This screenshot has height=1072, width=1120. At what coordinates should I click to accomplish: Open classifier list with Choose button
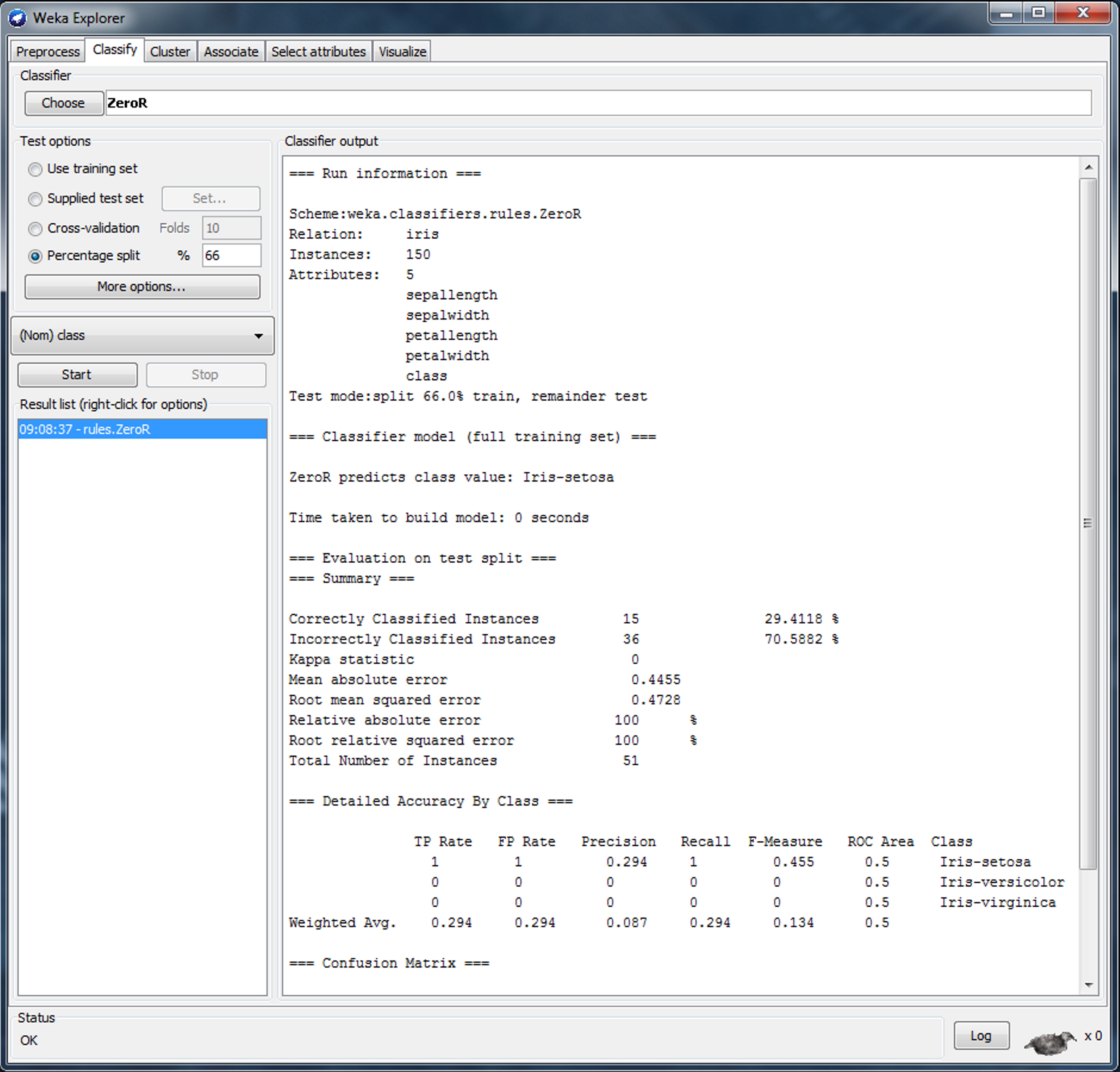[63, 103]
